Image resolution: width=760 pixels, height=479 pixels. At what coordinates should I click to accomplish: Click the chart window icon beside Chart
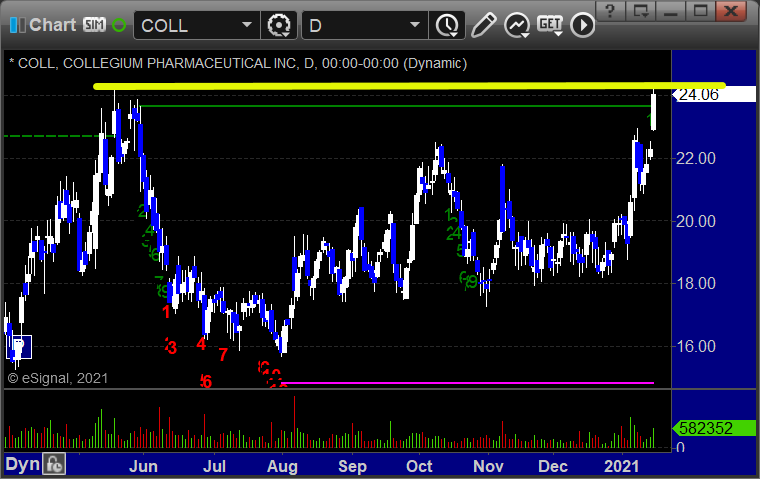point(17,25)
